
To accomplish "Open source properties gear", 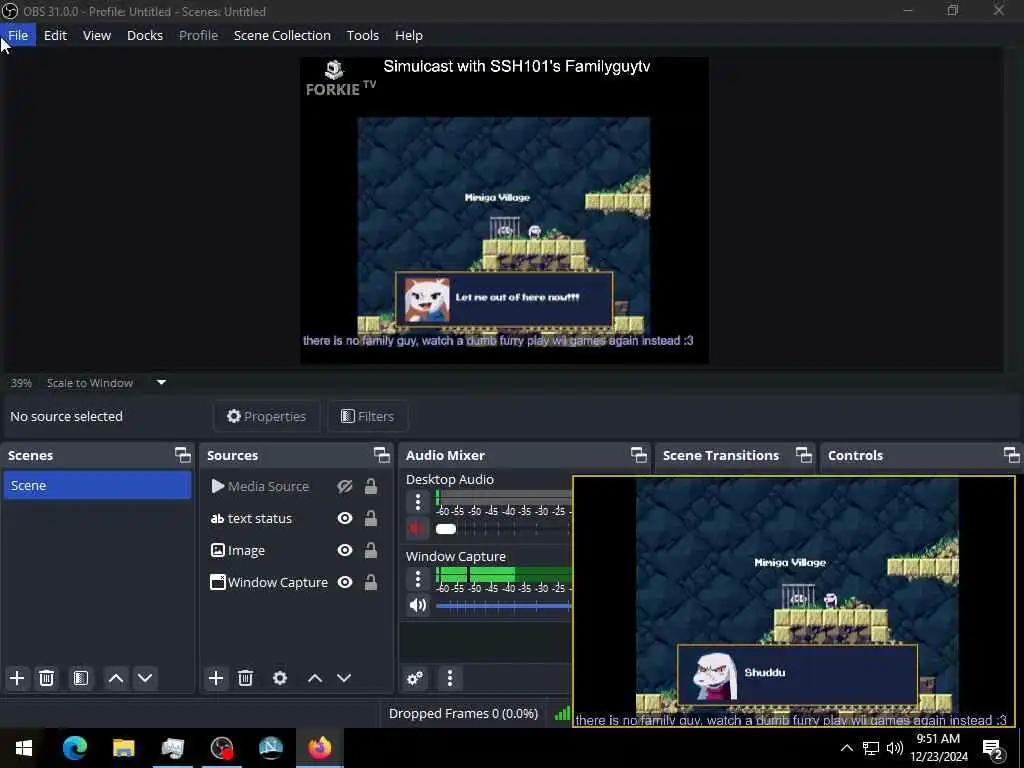I will (x=280, y=678).
